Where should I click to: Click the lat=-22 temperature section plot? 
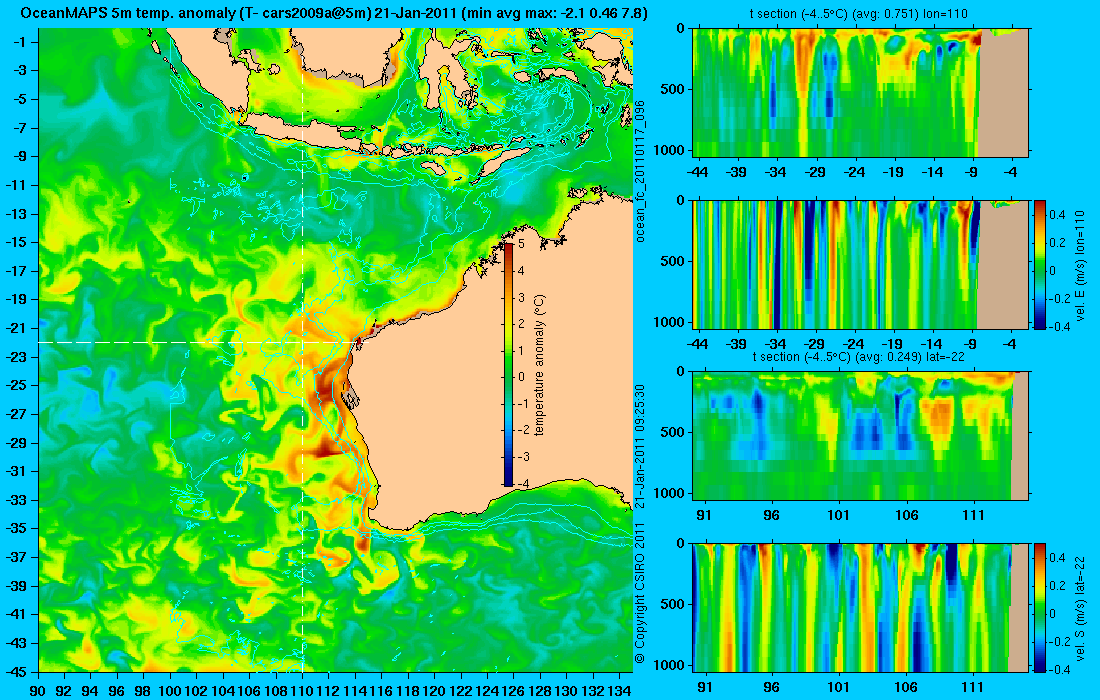(860, 436)
